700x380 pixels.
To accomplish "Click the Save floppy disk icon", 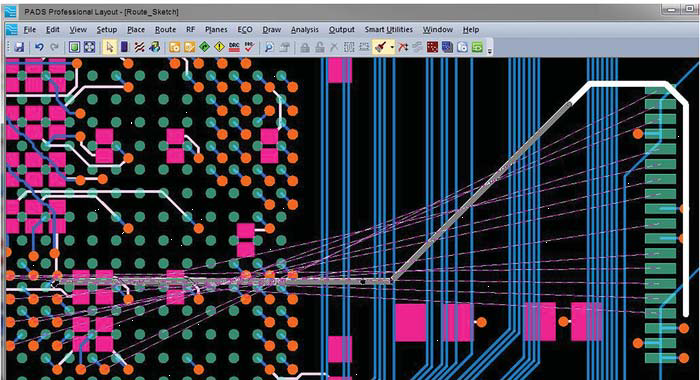I will pos(19,47).
